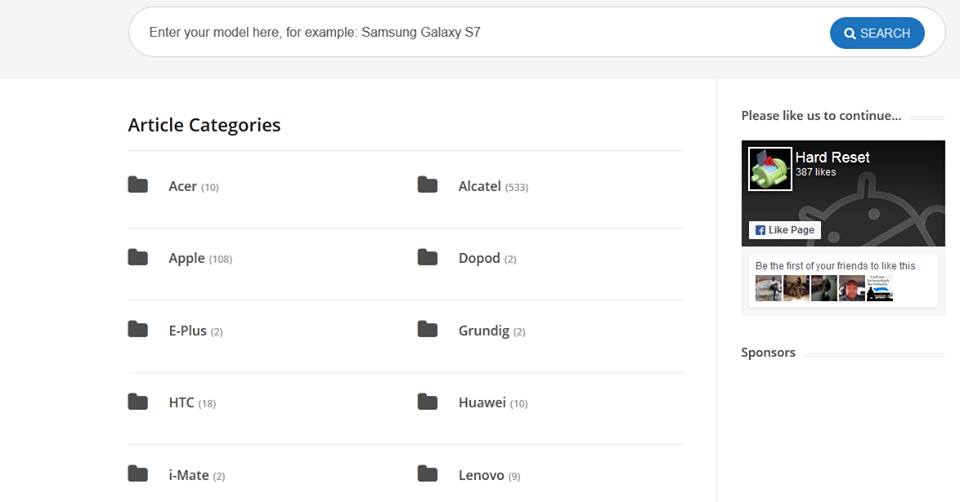The width and height of the screenshot is (960, 502).
Task: Click the folder icon beside Huawei
Action: coord(427,402)
